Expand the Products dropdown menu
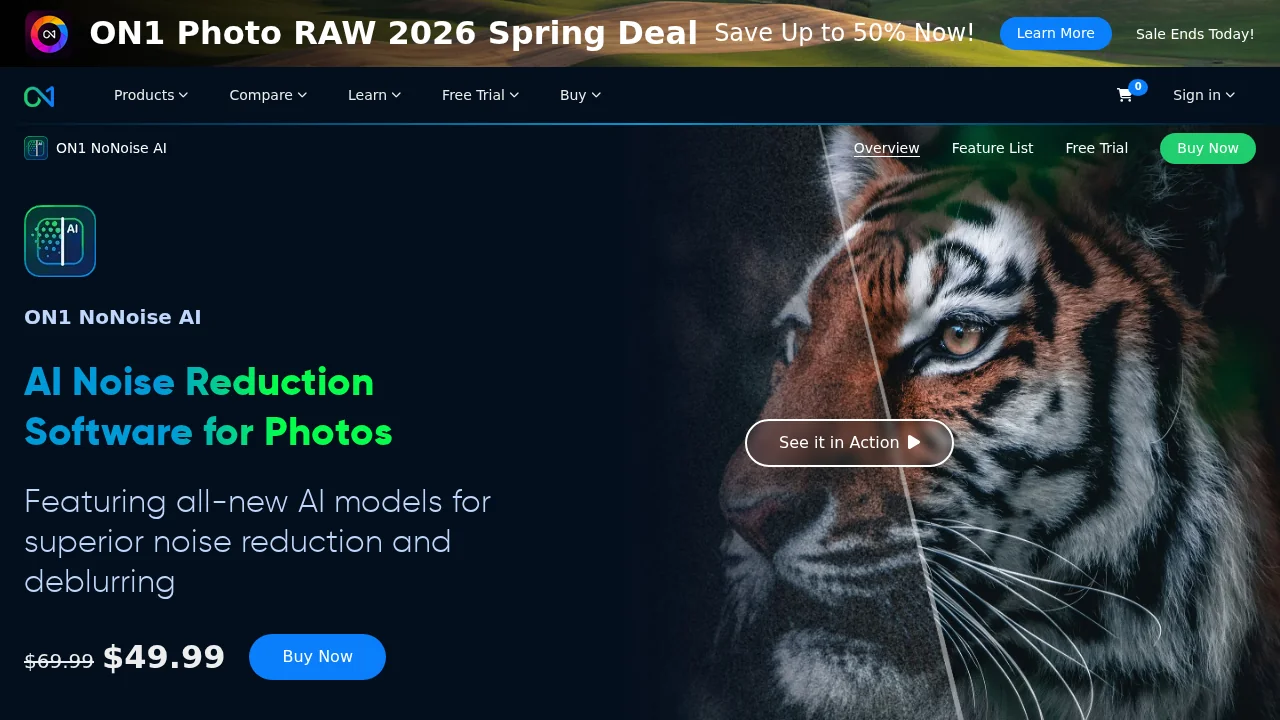 (x=151, y=95)
